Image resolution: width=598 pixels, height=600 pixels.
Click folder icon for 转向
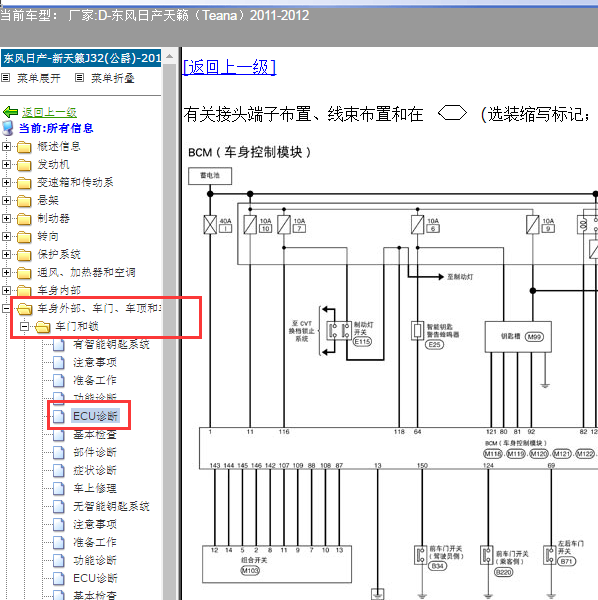pyautogui.click(x=24, y=237)
